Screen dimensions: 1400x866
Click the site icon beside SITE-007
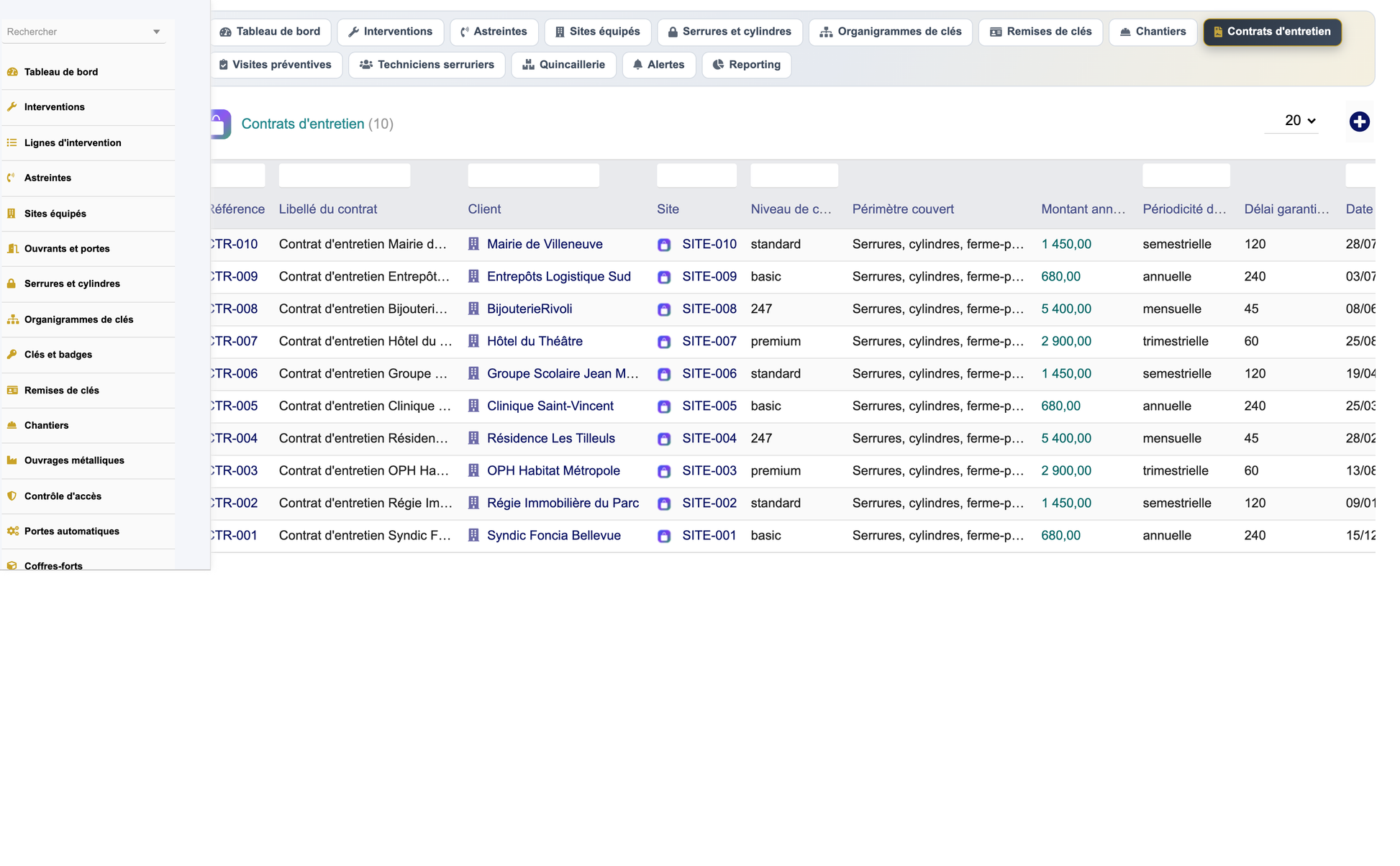664,342
